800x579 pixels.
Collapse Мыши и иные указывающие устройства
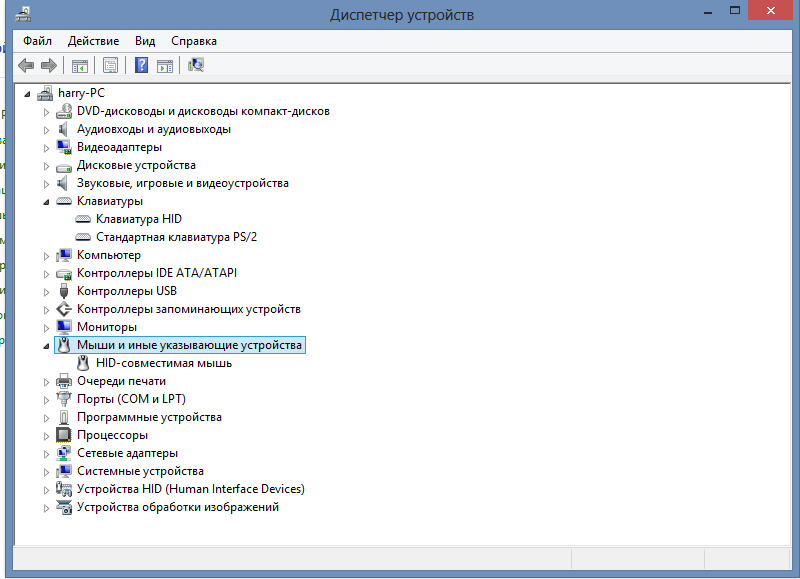click(x=46, y=345)
